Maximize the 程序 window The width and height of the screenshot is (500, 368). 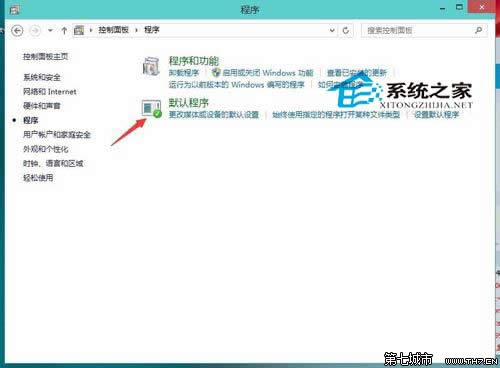click(460, 7)
